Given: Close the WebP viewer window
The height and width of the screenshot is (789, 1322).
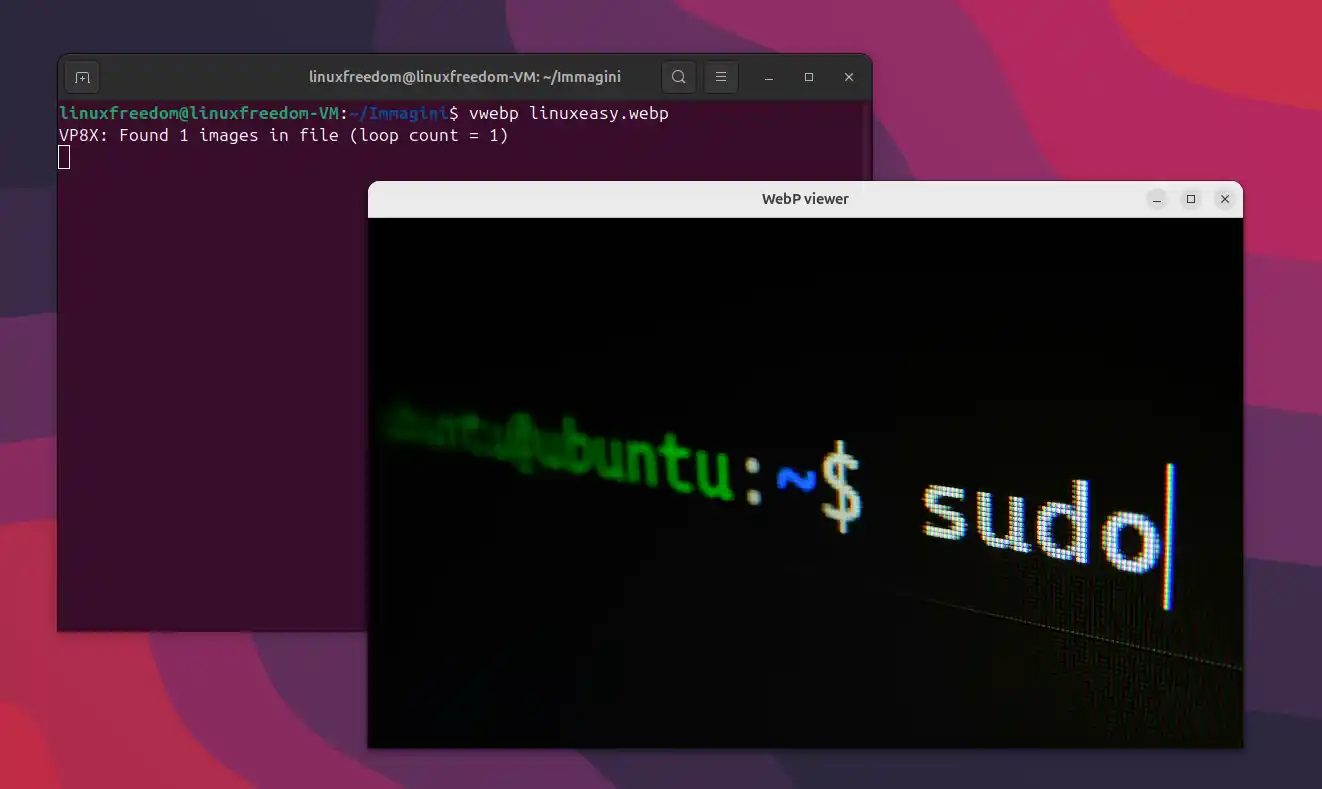Looking at the screenshot, I should (1224, 199).
